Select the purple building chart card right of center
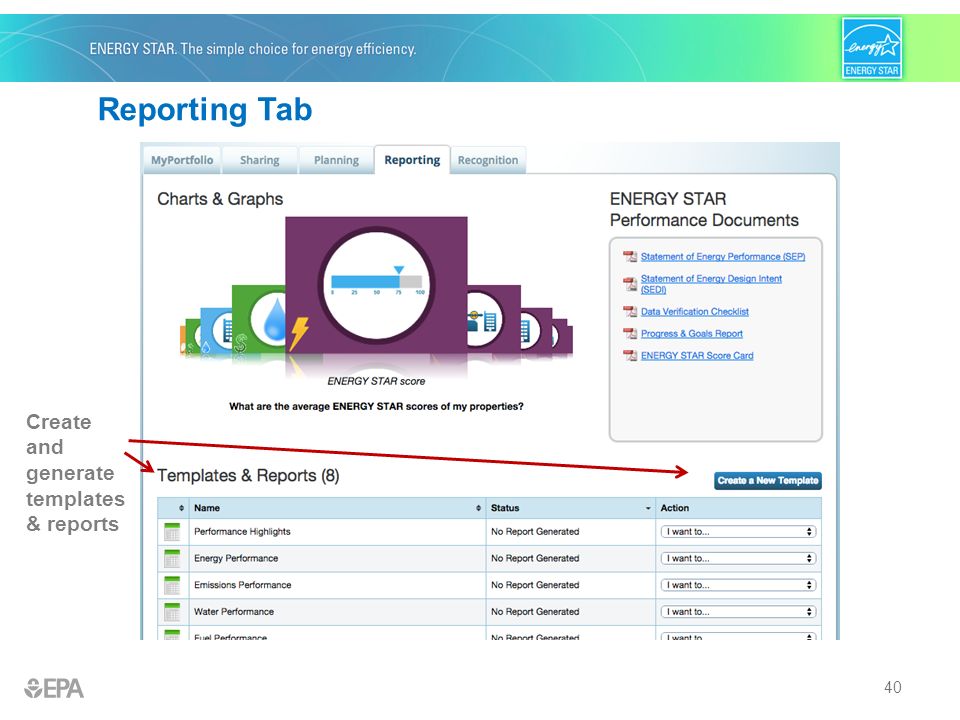Image resolution: width=960 pixels, height=720 pixels. 493,319
